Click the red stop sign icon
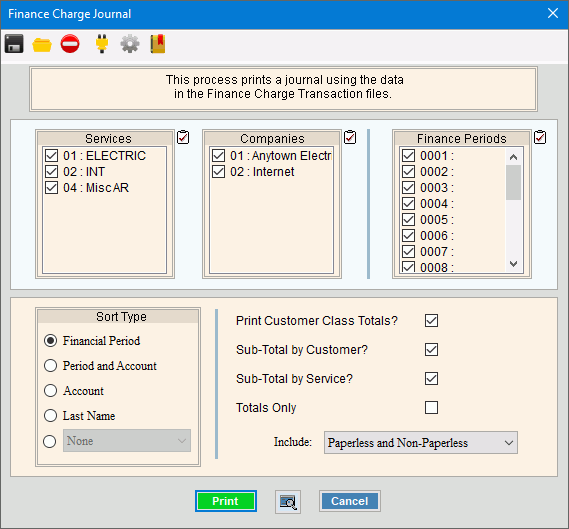This screenshot has width=569, height=529. click(70, 44)
